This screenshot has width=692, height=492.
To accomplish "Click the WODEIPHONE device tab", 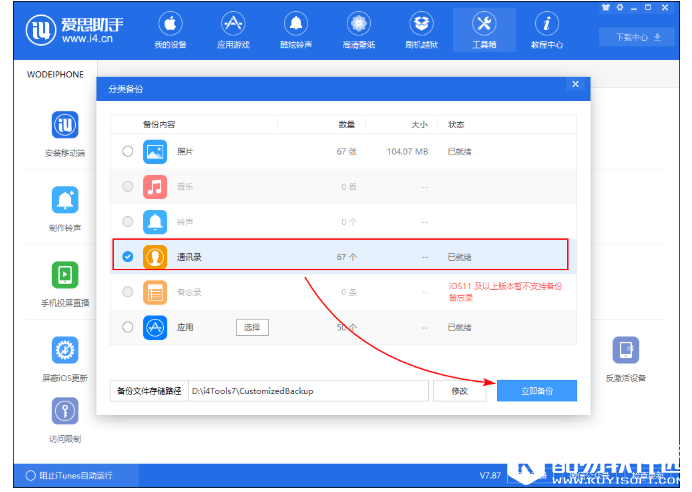I will click(55, 74).
